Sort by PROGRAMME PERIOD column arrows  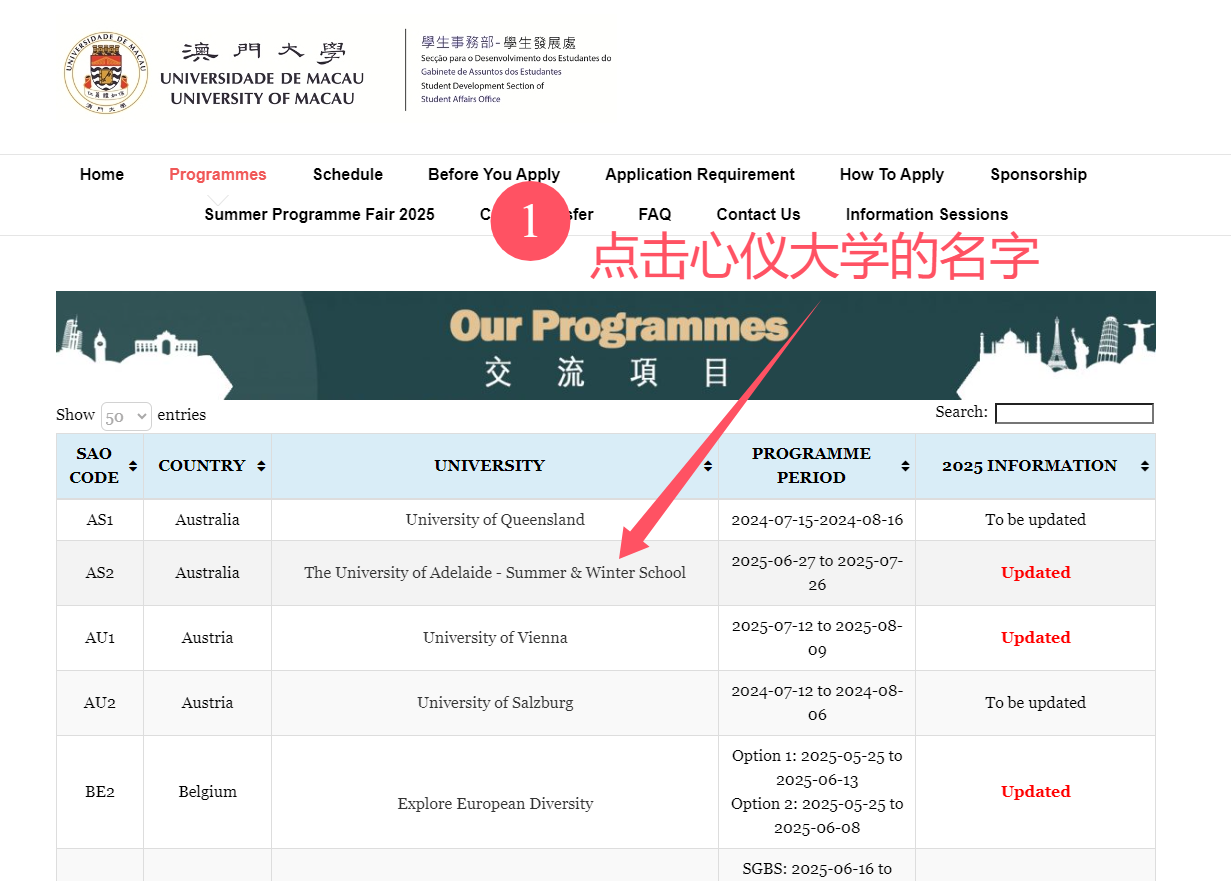pyautogui.click(x=905, y=466)
